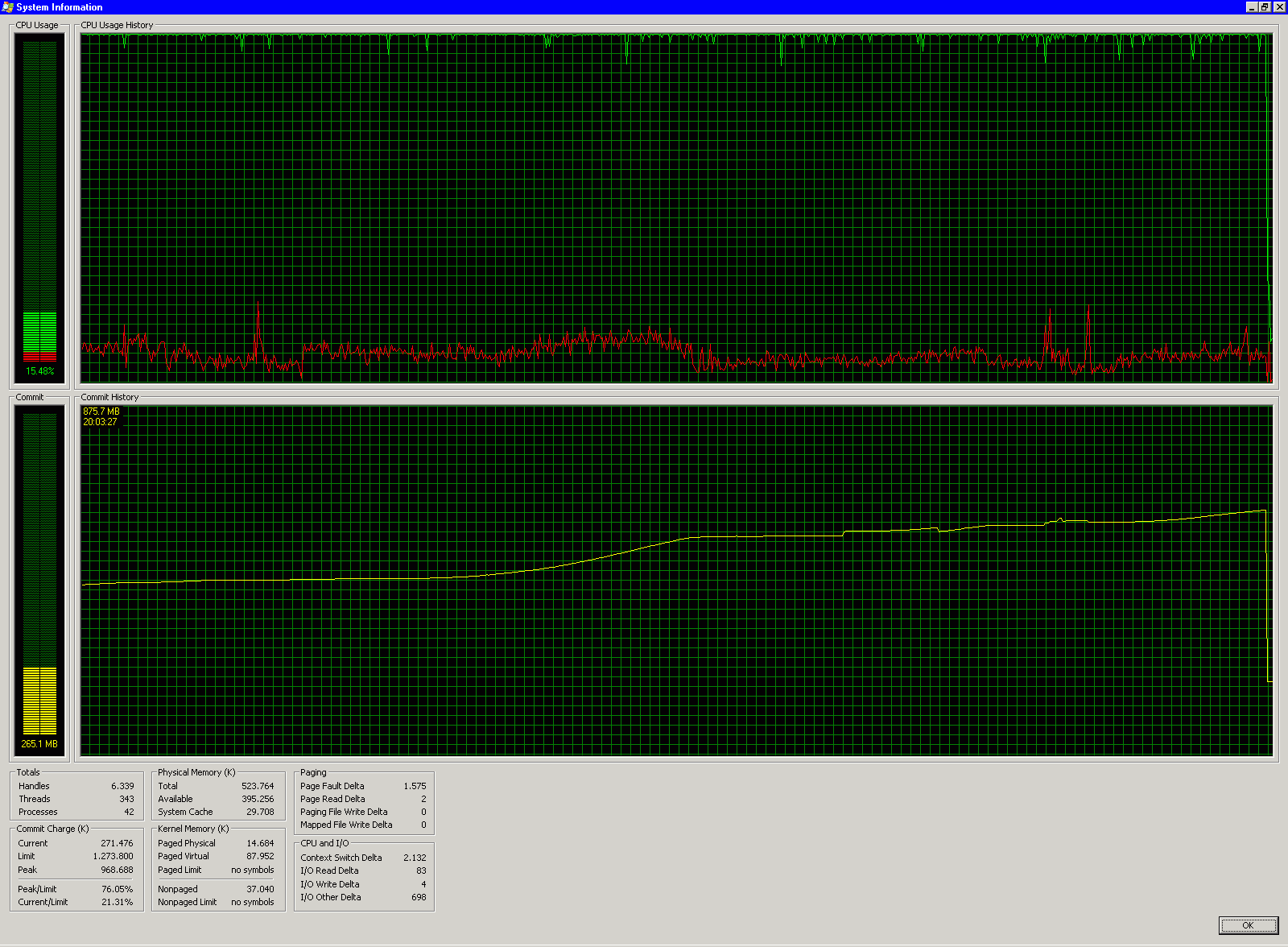
Task: Click Physical Memory Total value 523.764
Action: tap(258, 786)
